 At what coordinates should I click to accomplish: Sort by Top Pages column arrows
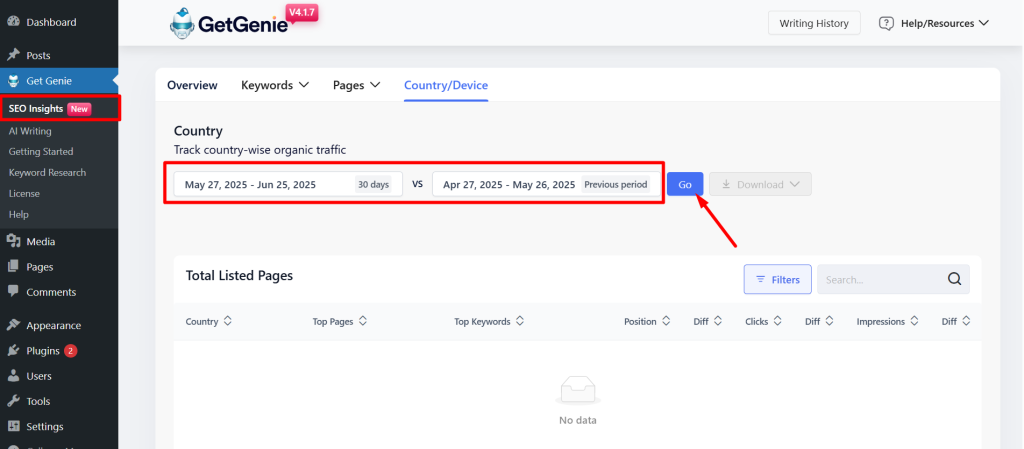(362, 321)
